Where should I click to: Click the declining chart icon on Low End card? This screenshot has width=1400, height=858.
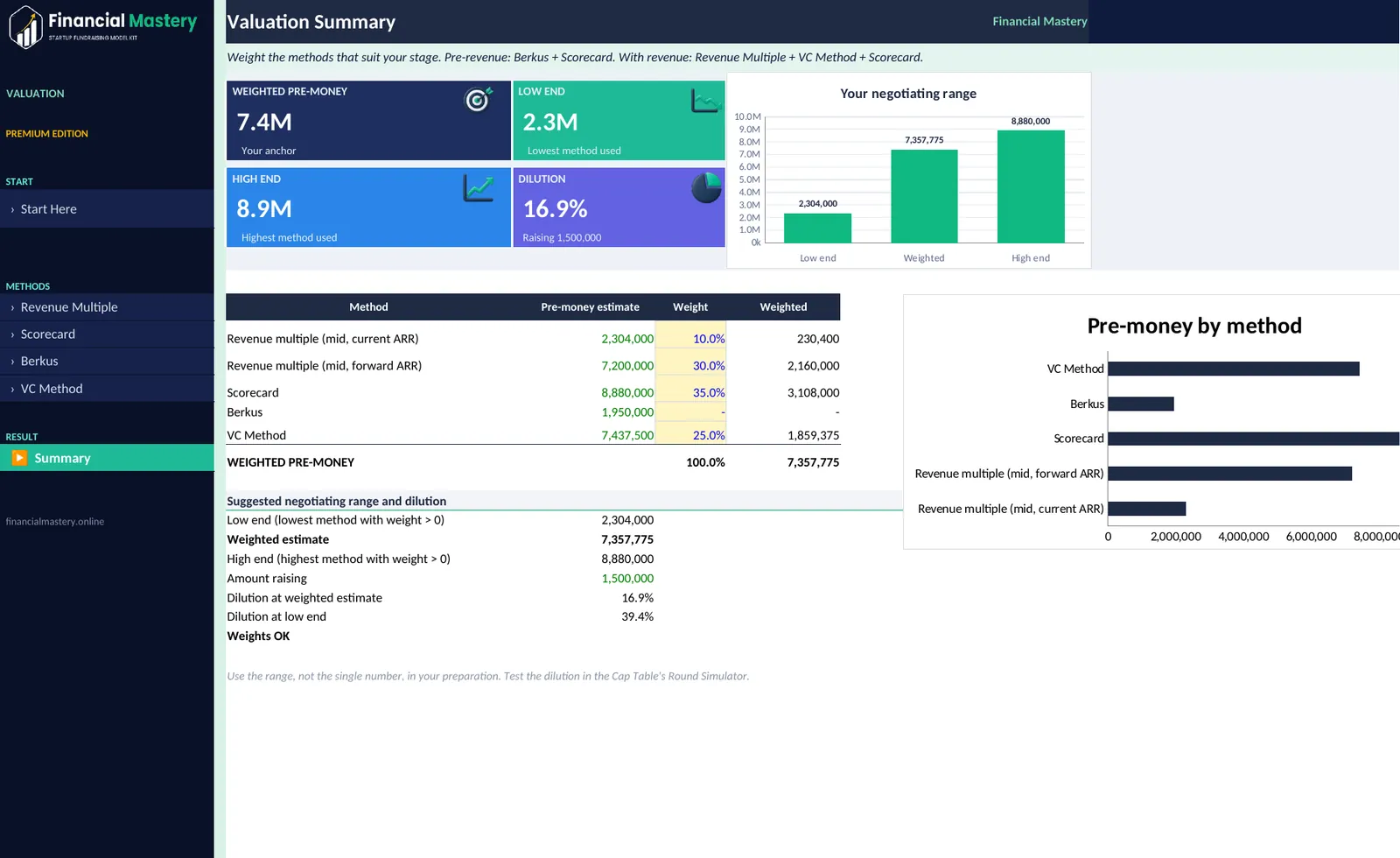coord(707,101)
